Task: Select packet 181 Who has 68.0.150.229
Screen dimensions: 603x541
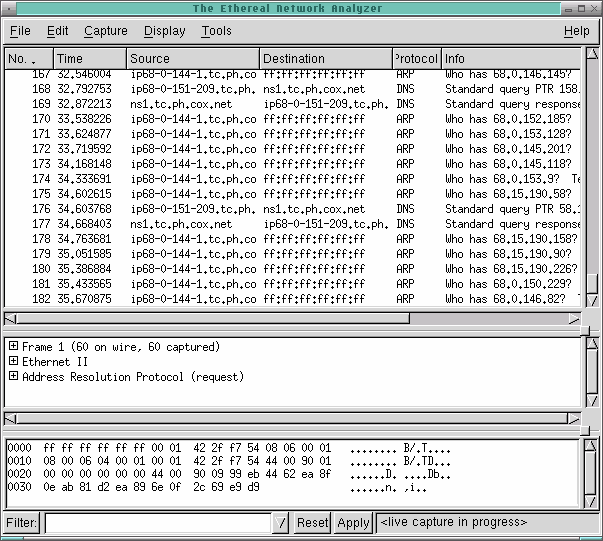Action: [x=292, y=284]
